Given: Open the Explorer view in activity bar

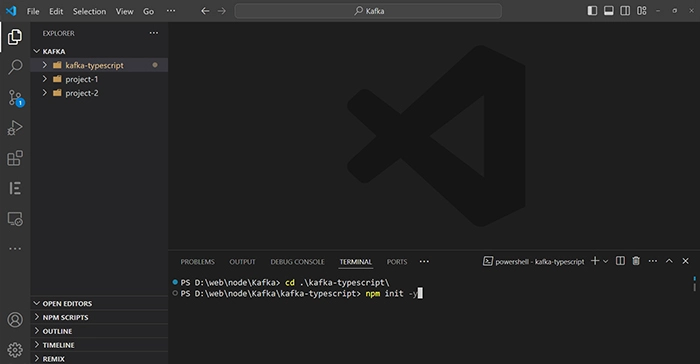Looking at the screenshot, I should pos(15,37).
